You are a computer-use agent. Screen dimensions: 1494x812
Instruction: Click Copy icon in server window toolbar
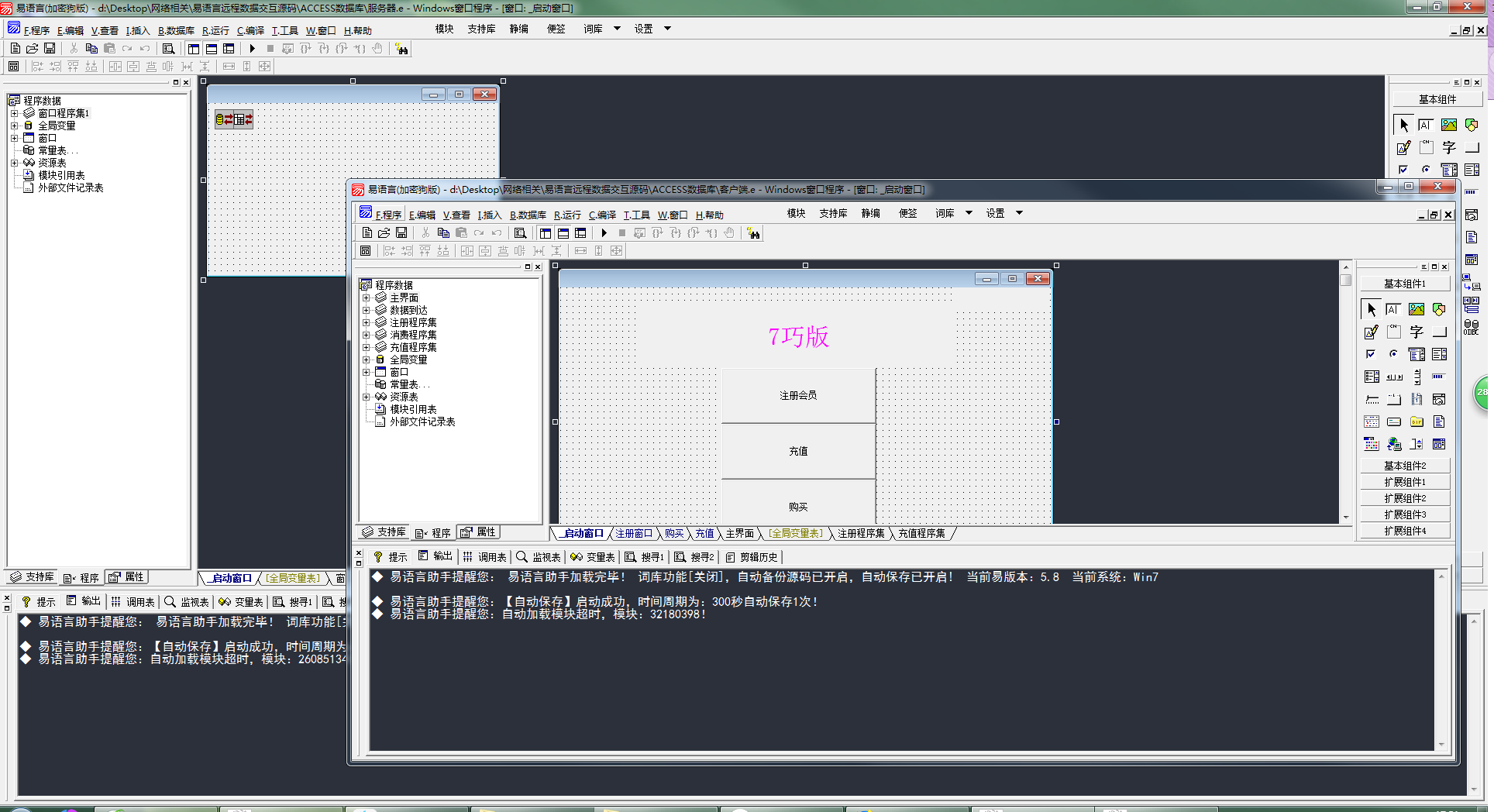[91, 48]
